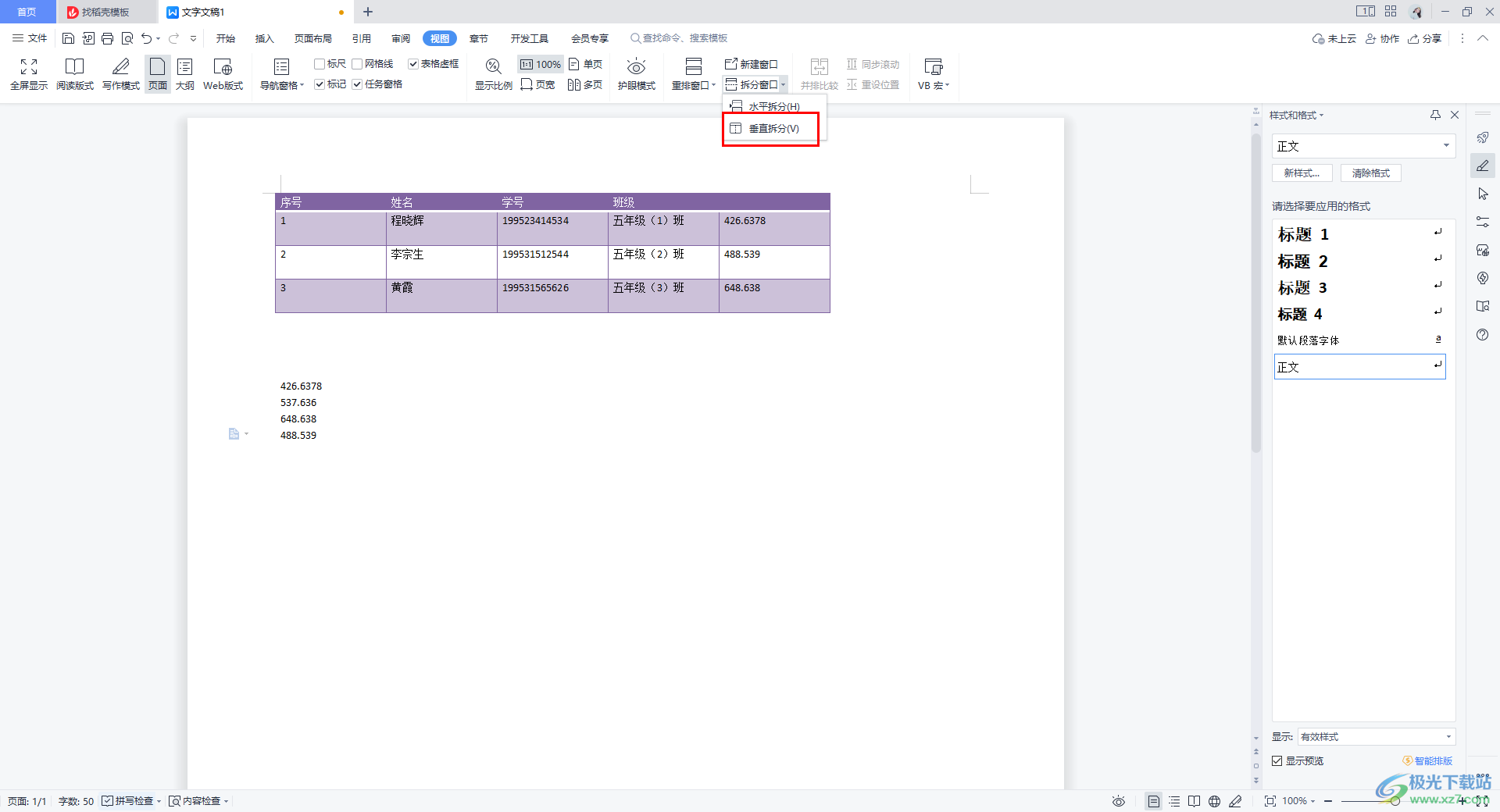Open the Insert ribbon tab

pos(265,38)
